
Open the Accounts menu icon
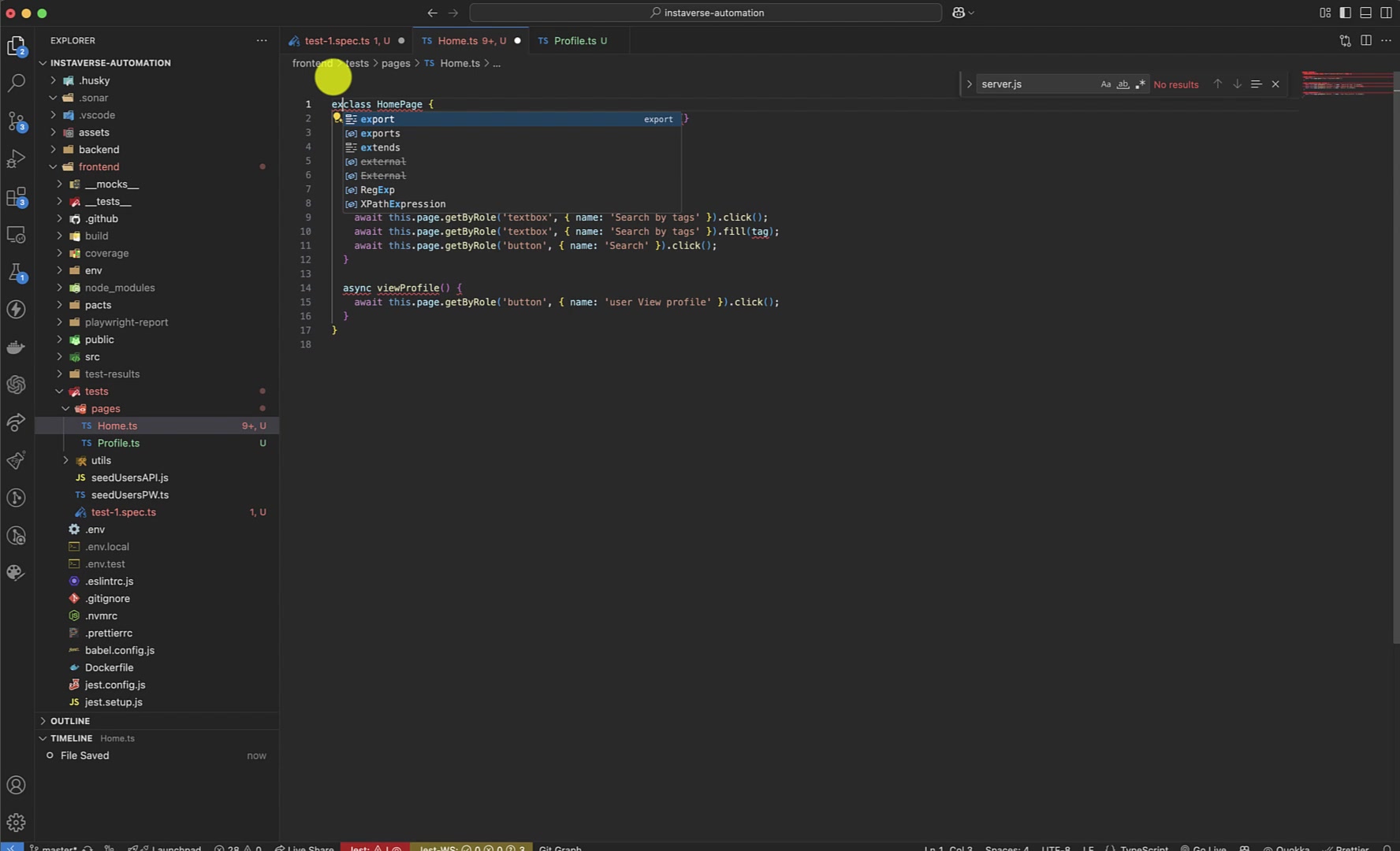click(16, 785)
